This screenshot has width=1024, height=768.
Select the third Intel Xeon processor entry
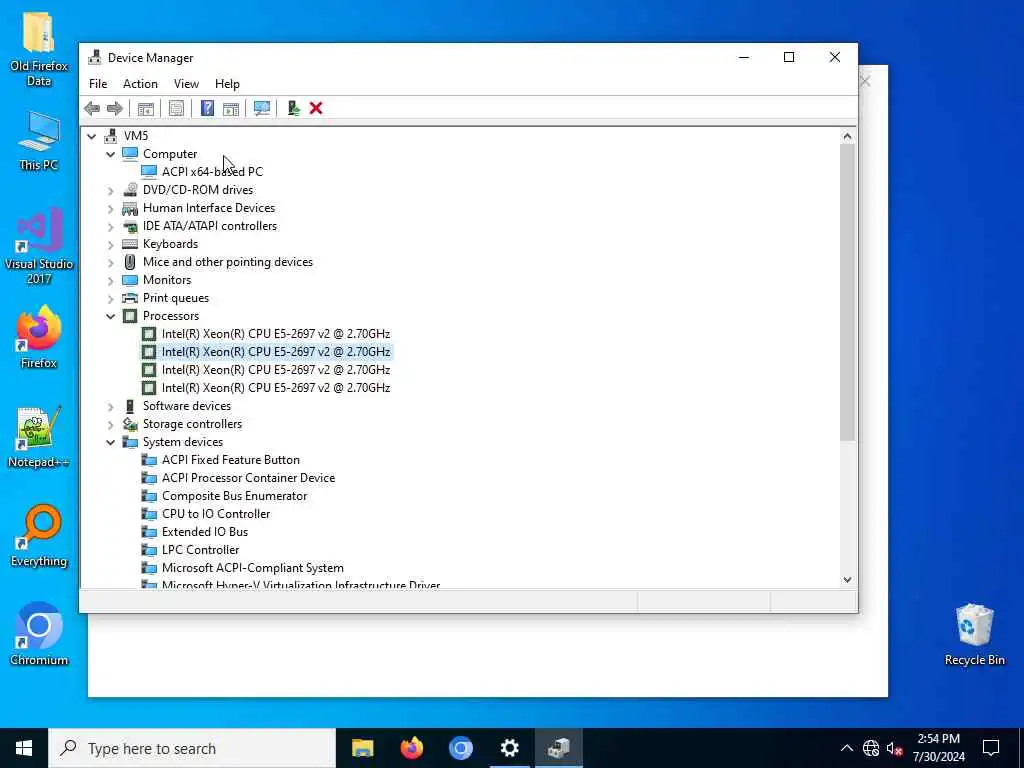(x=276, y=370)
